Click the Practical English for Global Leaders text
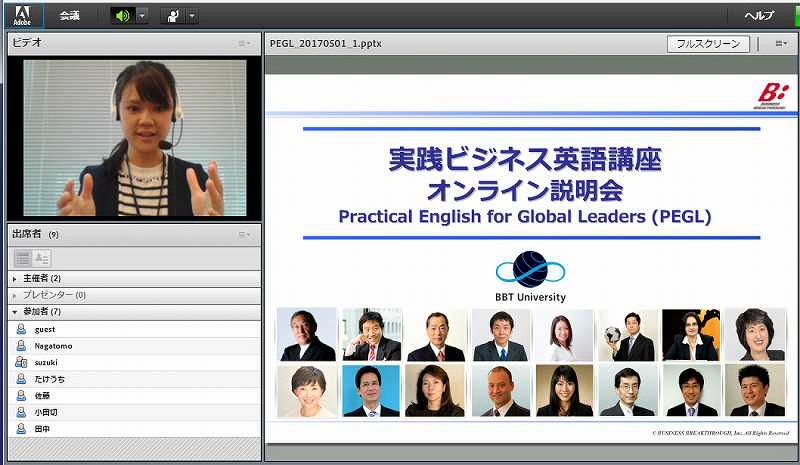 [524, 217]
